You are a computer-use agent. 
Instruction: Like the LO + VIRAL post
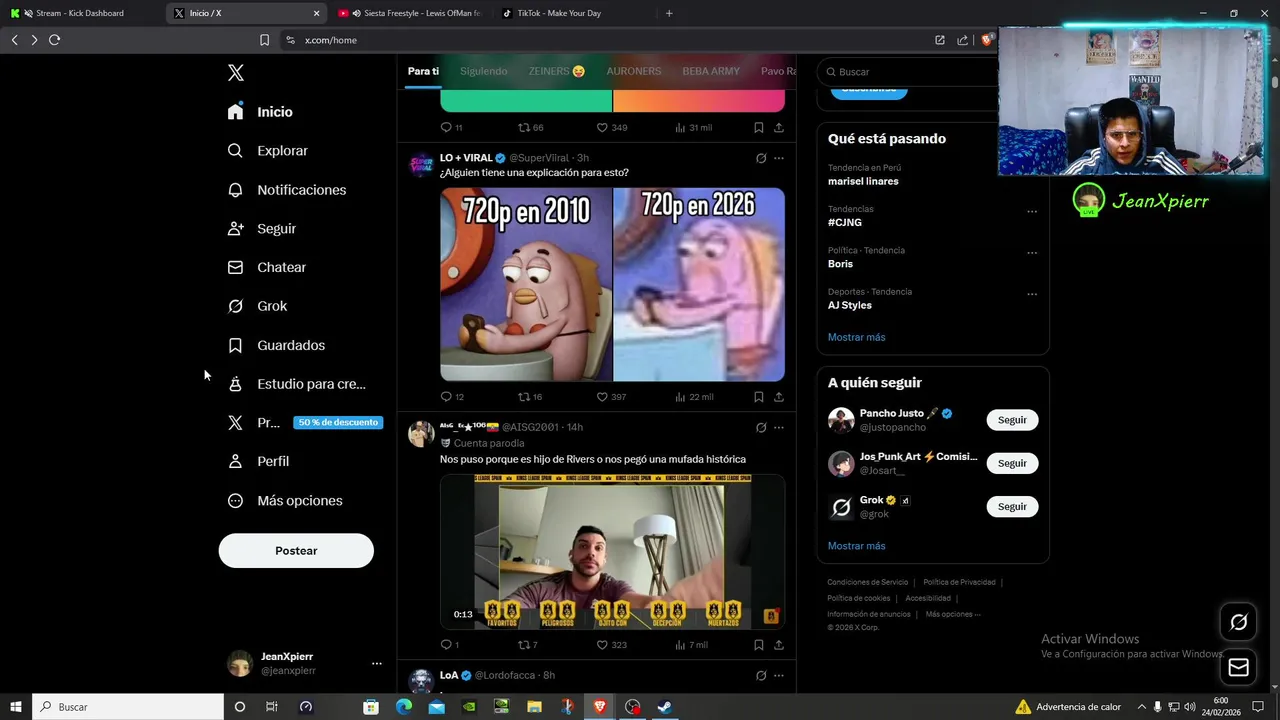click(x=611, y=397)
